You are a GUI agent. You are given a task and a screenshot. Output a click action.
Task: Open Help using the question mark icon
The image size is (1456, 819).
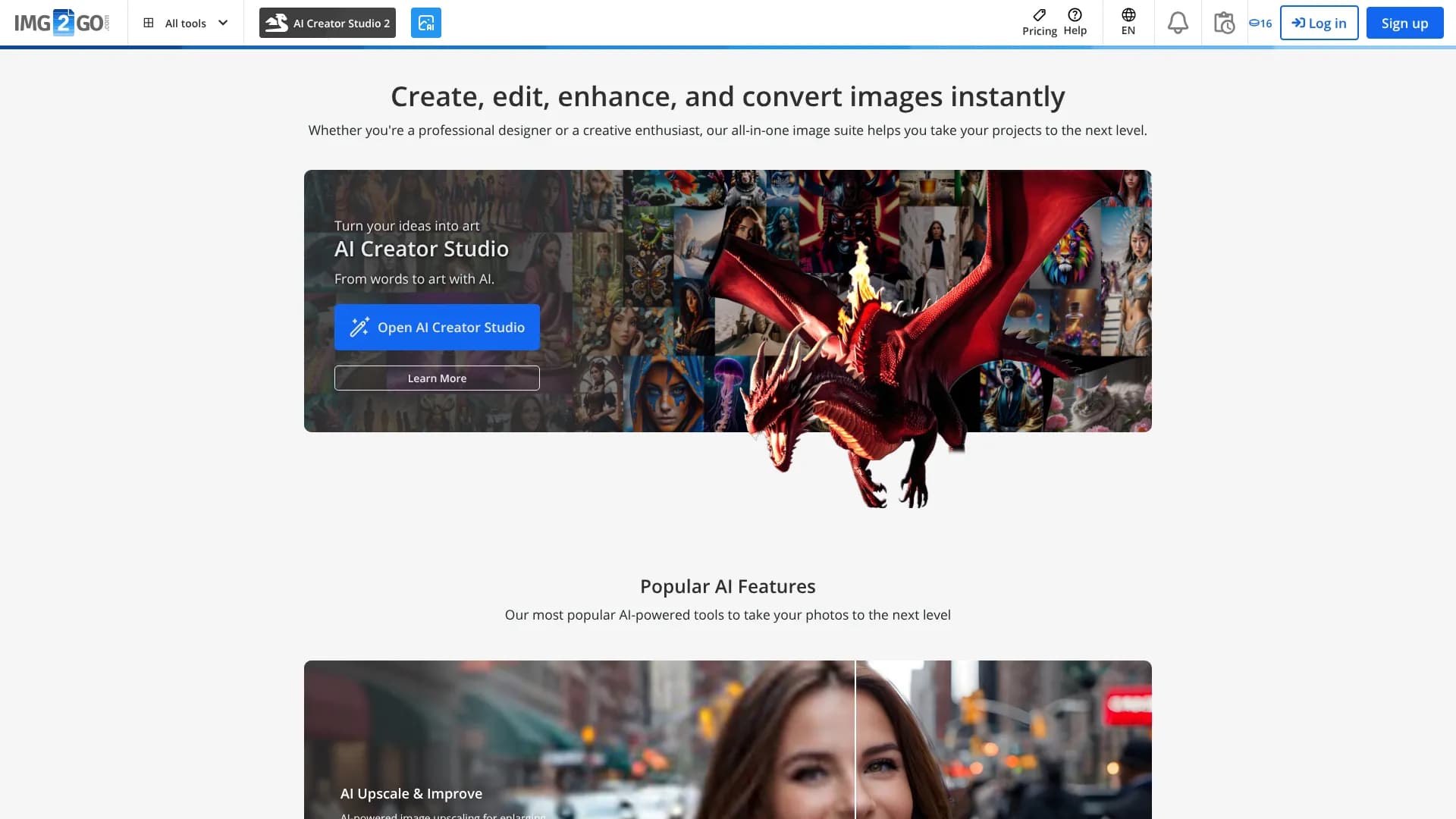[x=1075, y=14]
